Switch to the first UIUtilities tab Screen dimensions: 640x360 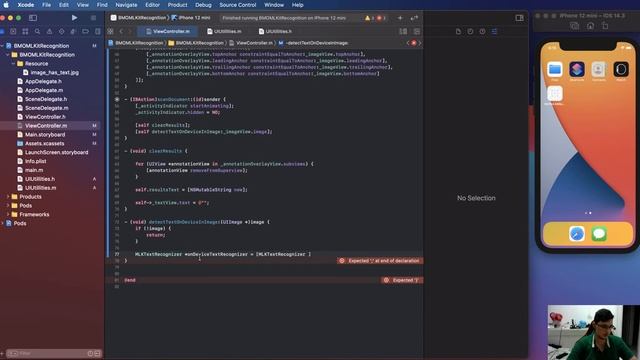[x=224, y=31]
